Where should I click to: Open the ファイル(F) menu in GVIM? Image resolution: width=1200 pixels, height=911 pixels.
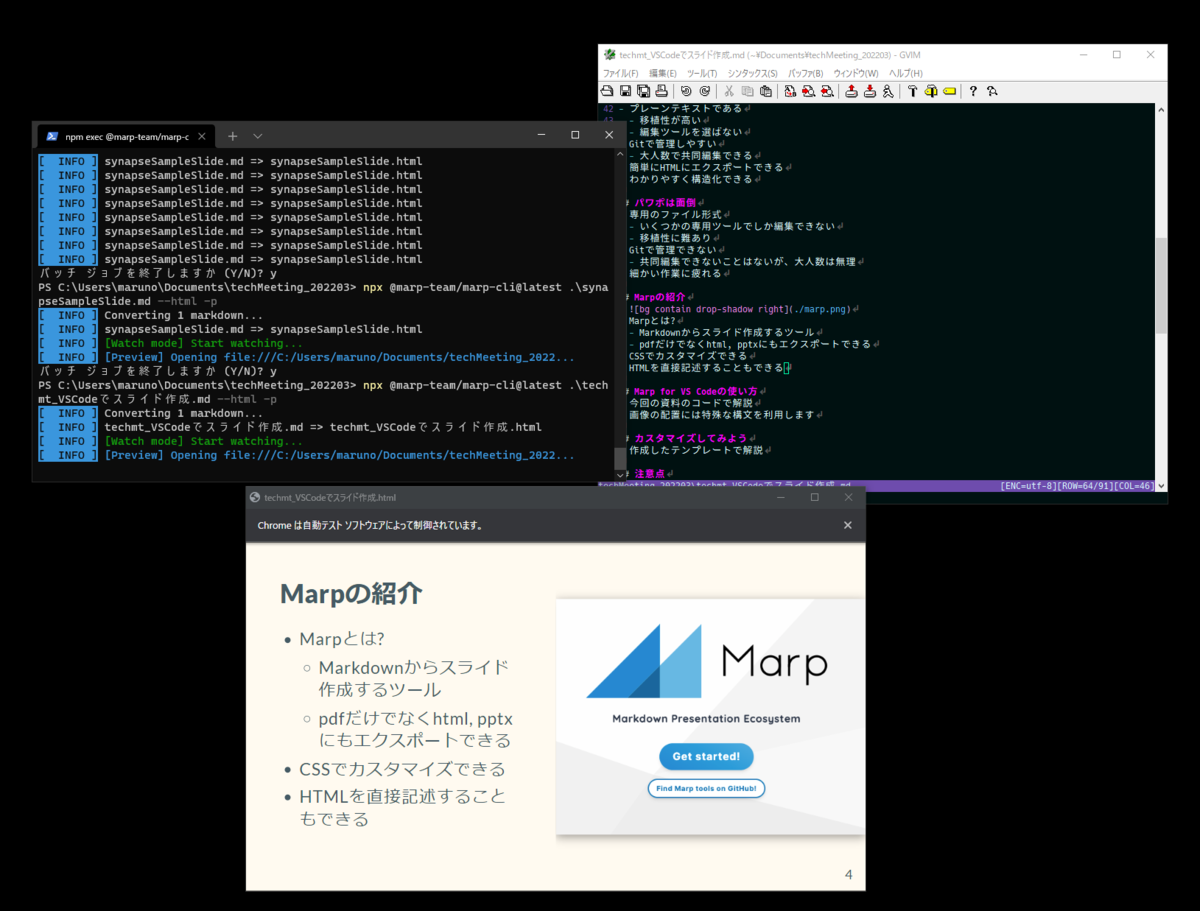click(x=620, y=73)
